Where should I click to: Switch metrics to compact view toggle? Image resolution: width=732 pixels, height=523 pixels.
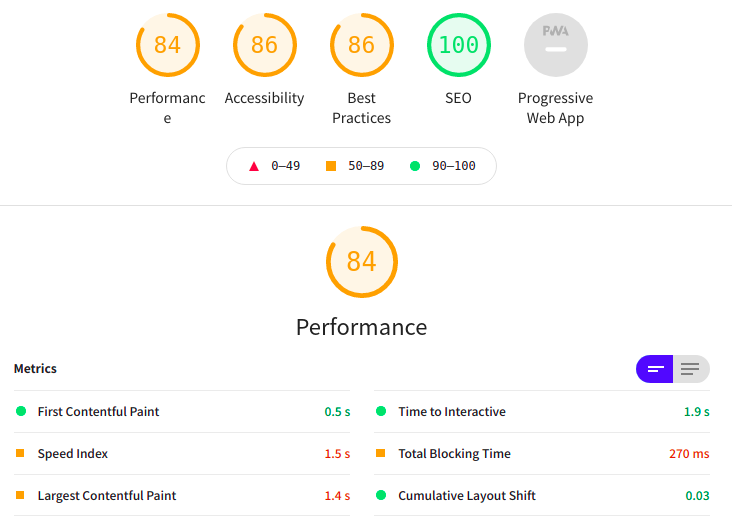(655, 369)
